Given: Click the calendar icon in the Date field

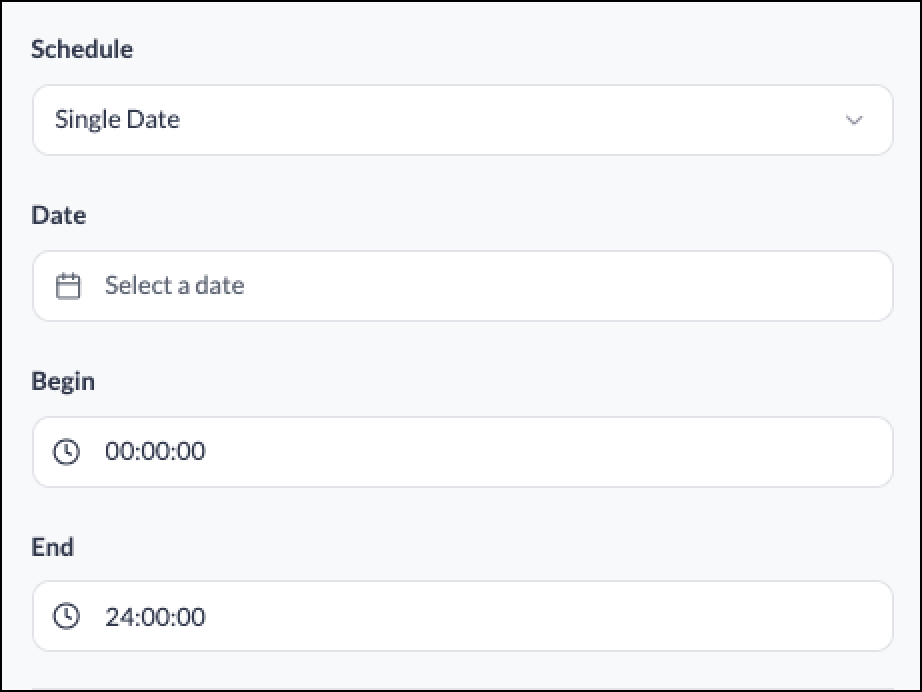Looking at the screenshot, I should (68, 286).
